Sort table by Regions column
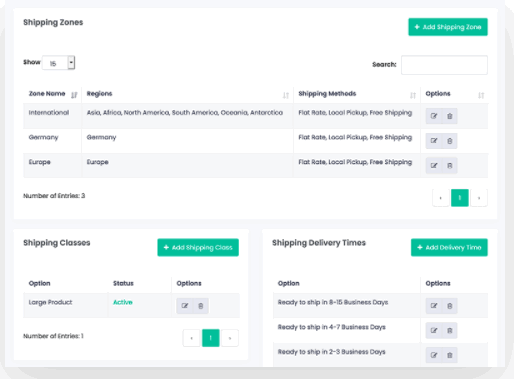This screenshot has height=379, width=514. tap(286, 95)
